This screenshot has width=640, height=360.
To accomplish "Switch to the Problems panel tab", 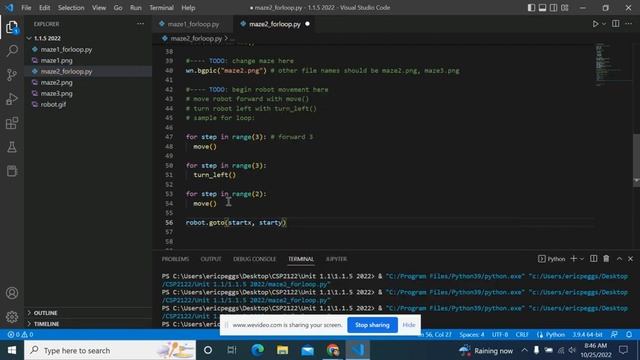I will [x=175, y=259].
